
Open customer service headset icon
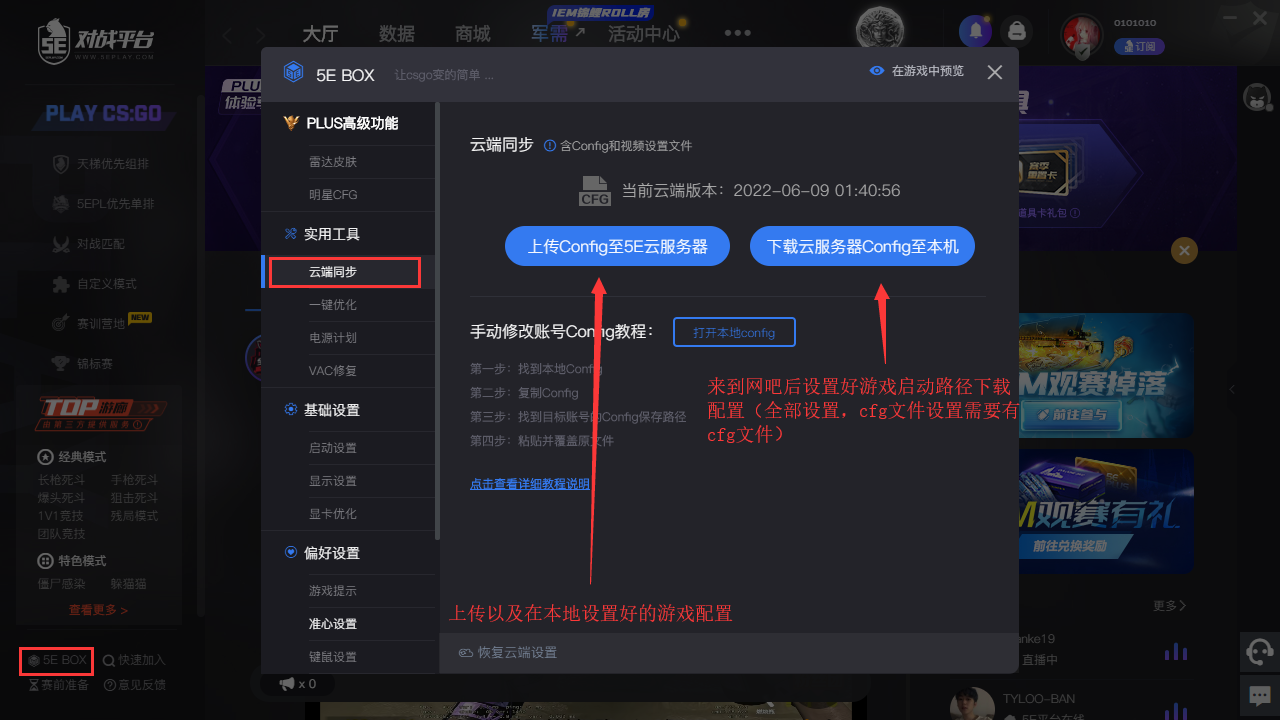[1260, 652]
